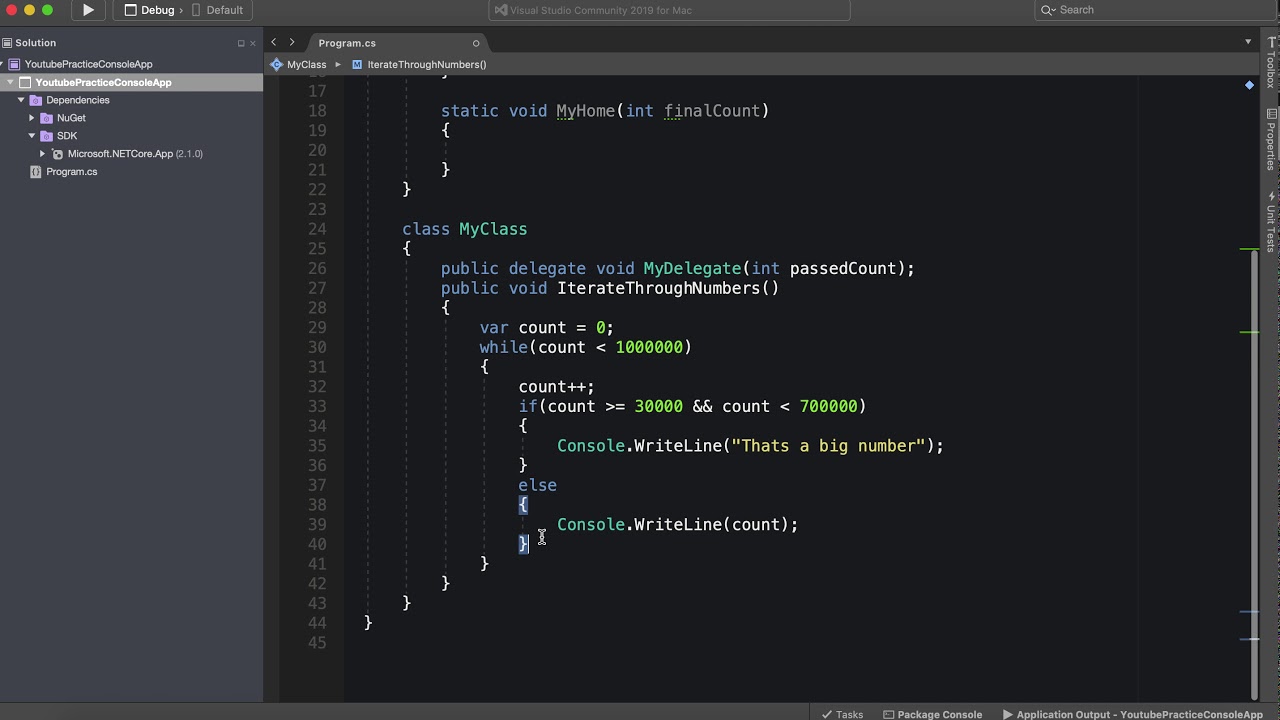This screenshot has width=1280, height=720.
Task: Click the 30000 literal on line 33
Action: pos(659,406)
